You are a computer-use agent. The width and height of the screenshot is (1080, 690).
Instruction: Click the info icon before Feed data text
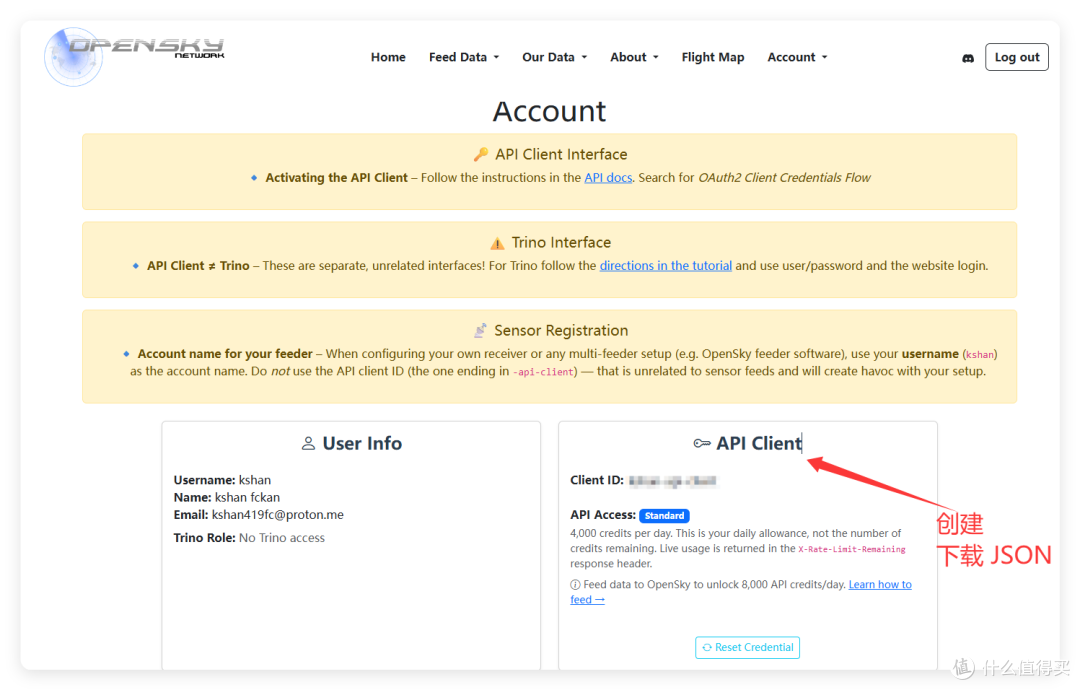click(575, 585)
